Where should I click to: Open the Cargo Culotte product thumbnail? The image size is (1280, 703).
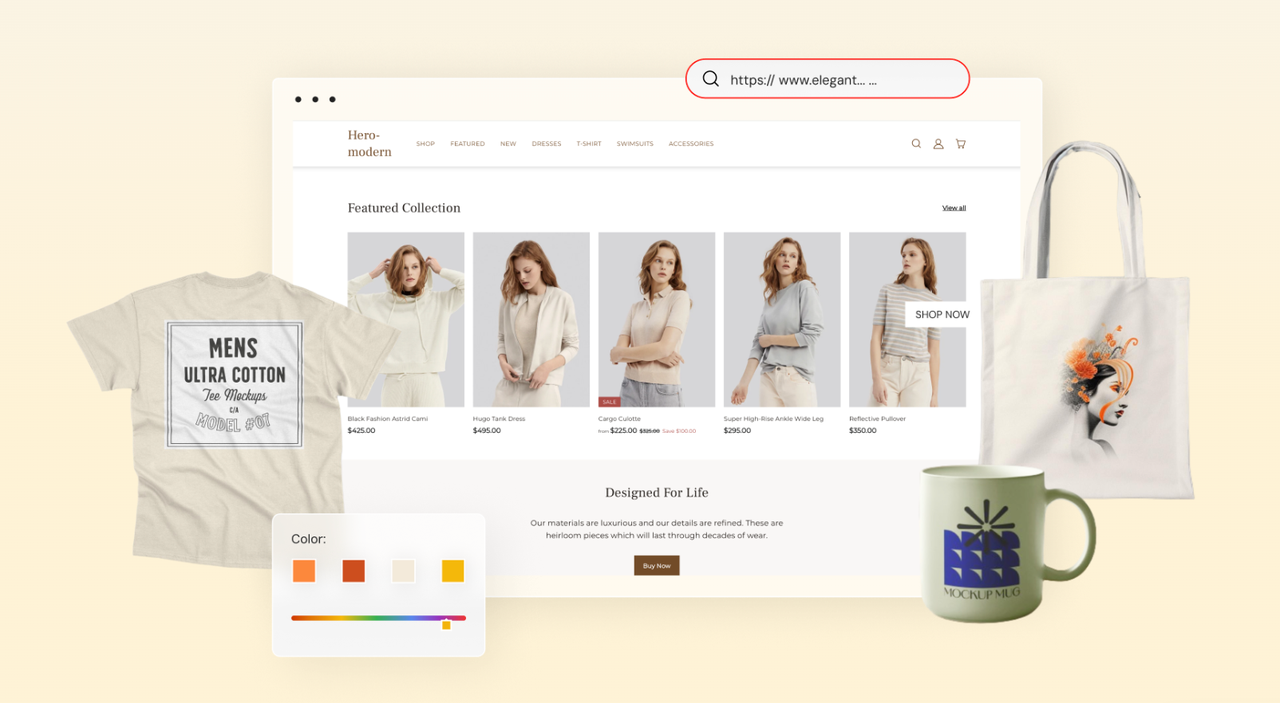[x=656, y=319]
